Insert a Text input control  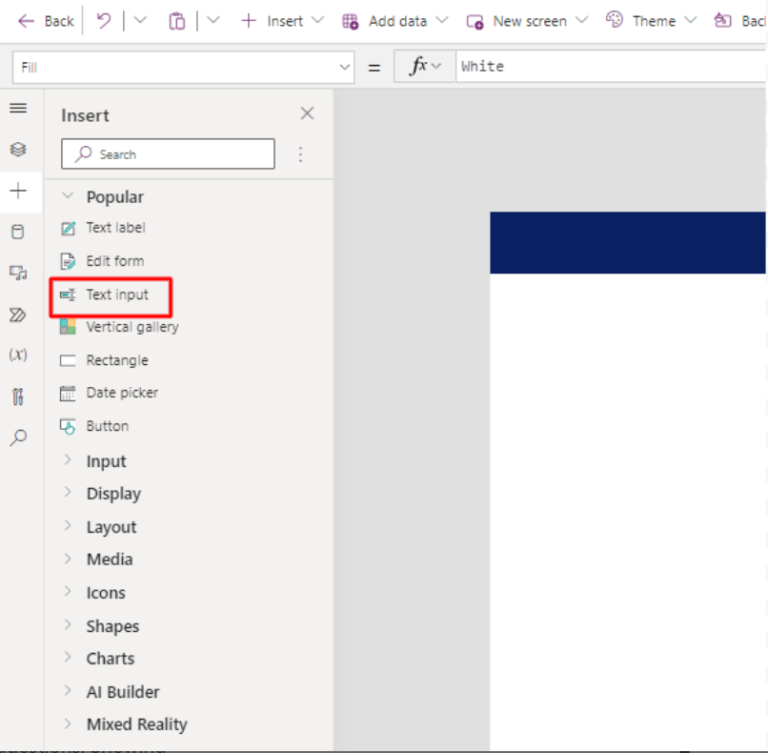[116, 295]
